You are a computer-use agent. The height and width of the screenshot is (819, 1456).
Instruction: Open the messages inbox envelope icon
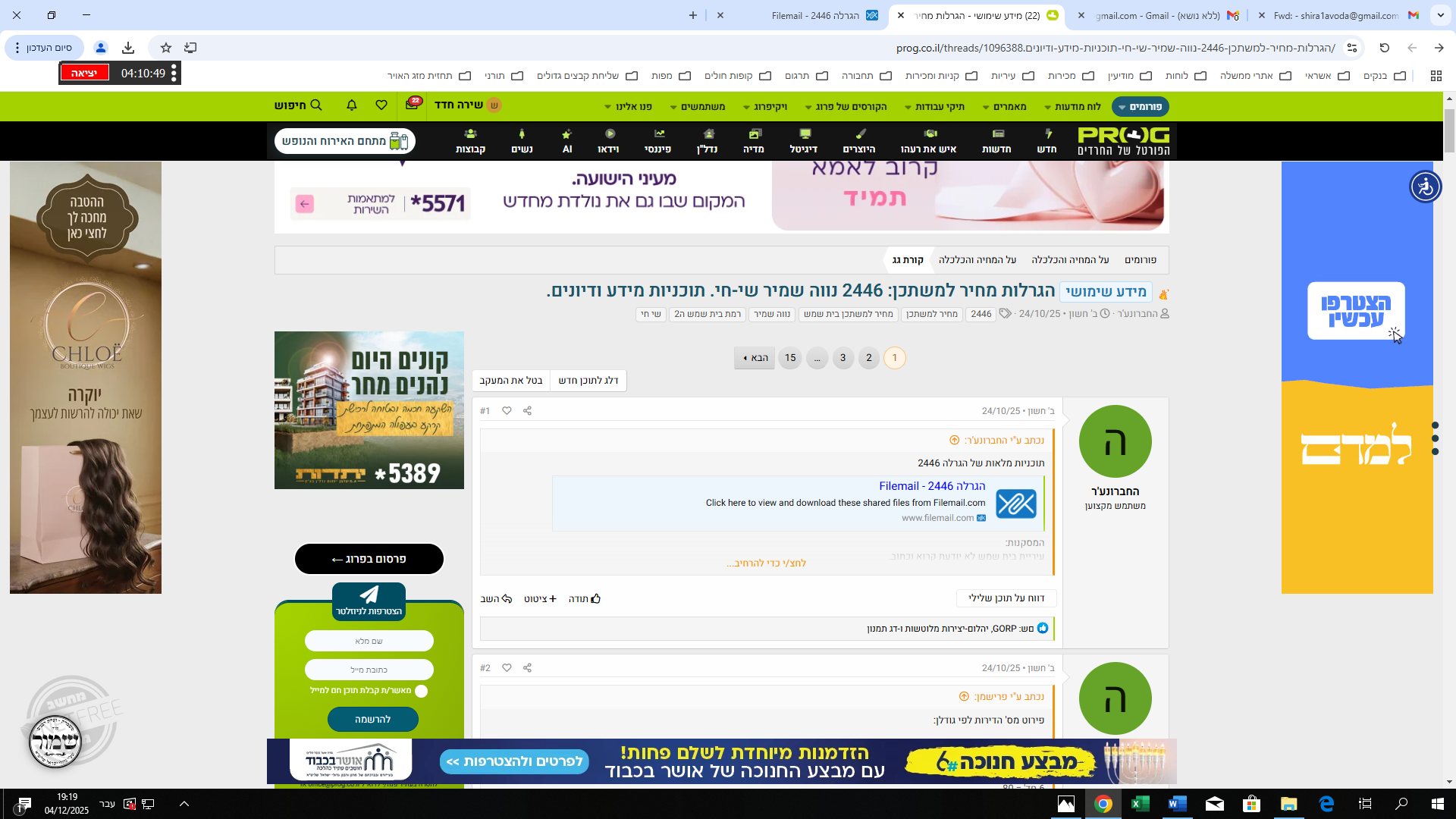click(x=412, y=105)
